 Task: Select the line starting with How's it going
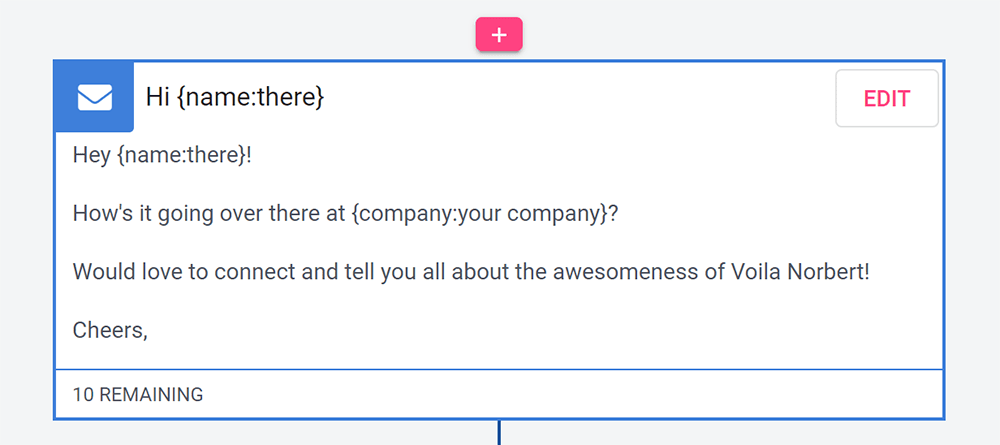coord(346,214)
